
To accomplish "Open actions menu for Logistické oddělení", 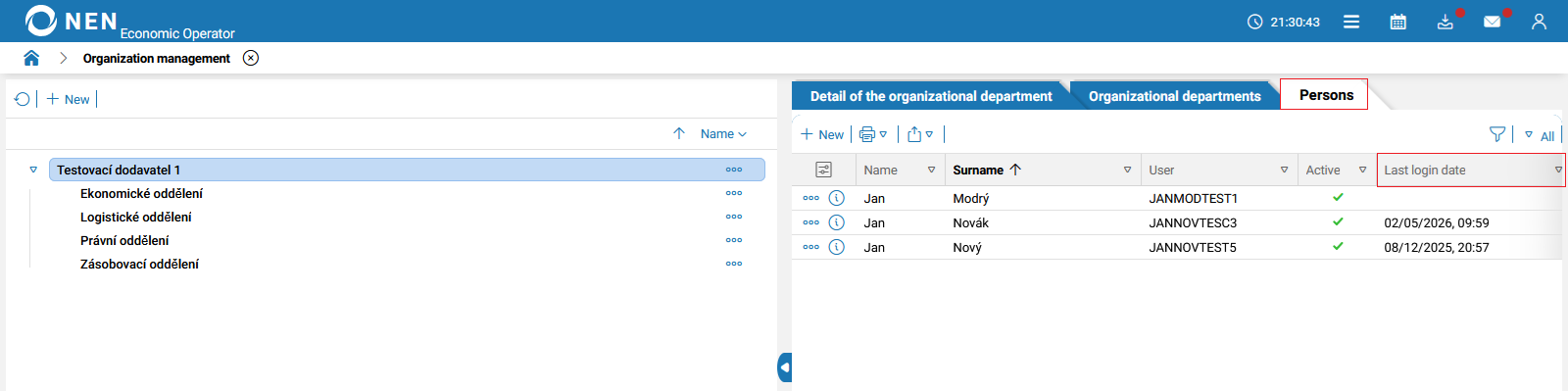I will (734, 217).
